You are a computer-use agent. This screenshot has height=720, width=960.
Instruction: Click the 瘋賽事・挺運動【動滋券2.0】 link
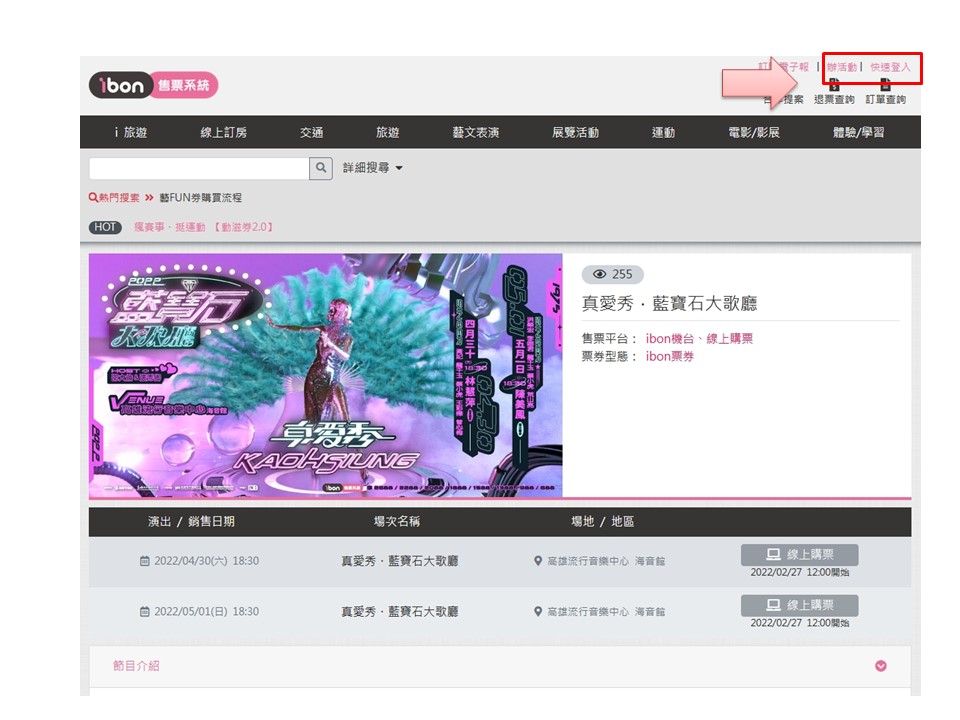(204, 227)
